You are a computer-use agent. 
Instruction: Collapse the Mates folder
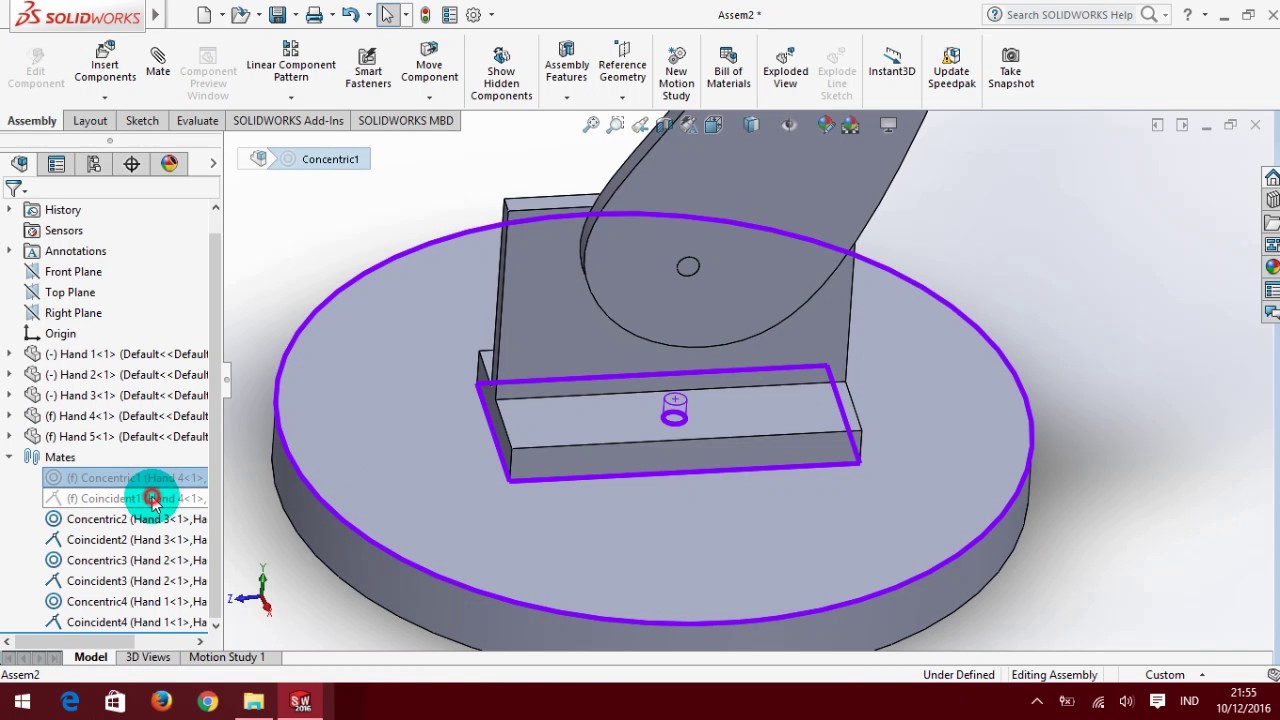point(9,457)
